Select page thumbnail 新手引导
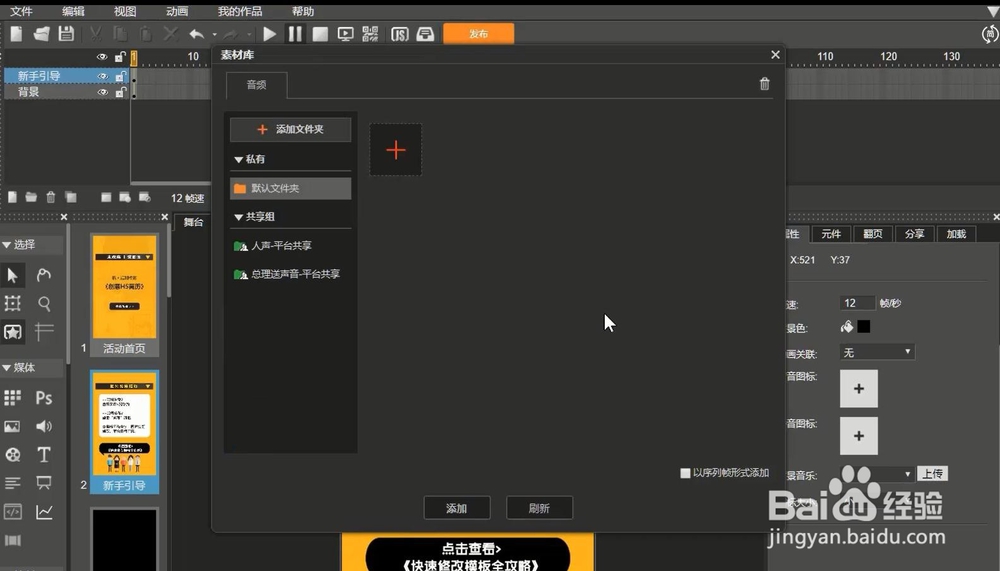The width and height of the screenshot is (1000, 571). coord(124,432)
